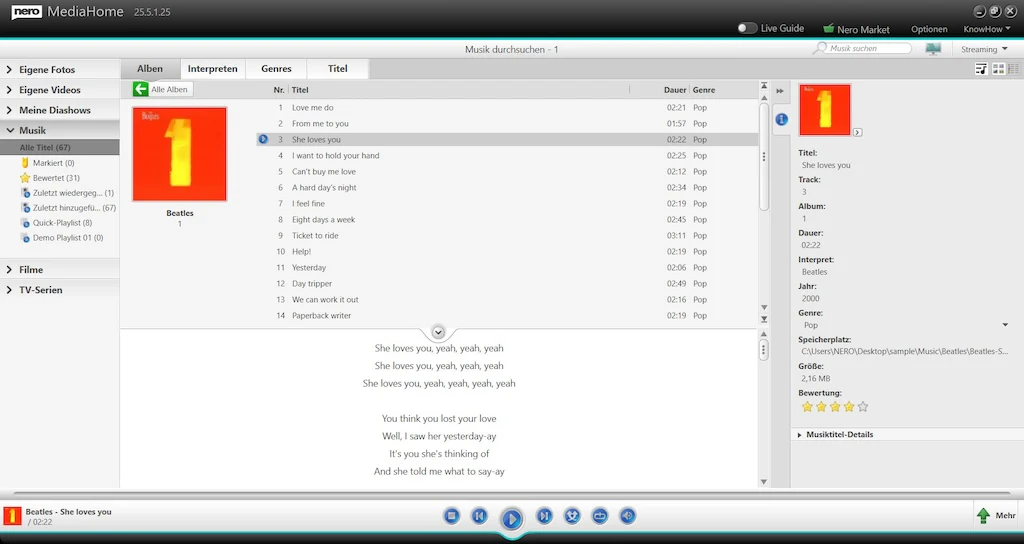This screenshot has height=544, width=1024.
Task: Click the green back arrow Alle Alben
Action: [140, 89]
